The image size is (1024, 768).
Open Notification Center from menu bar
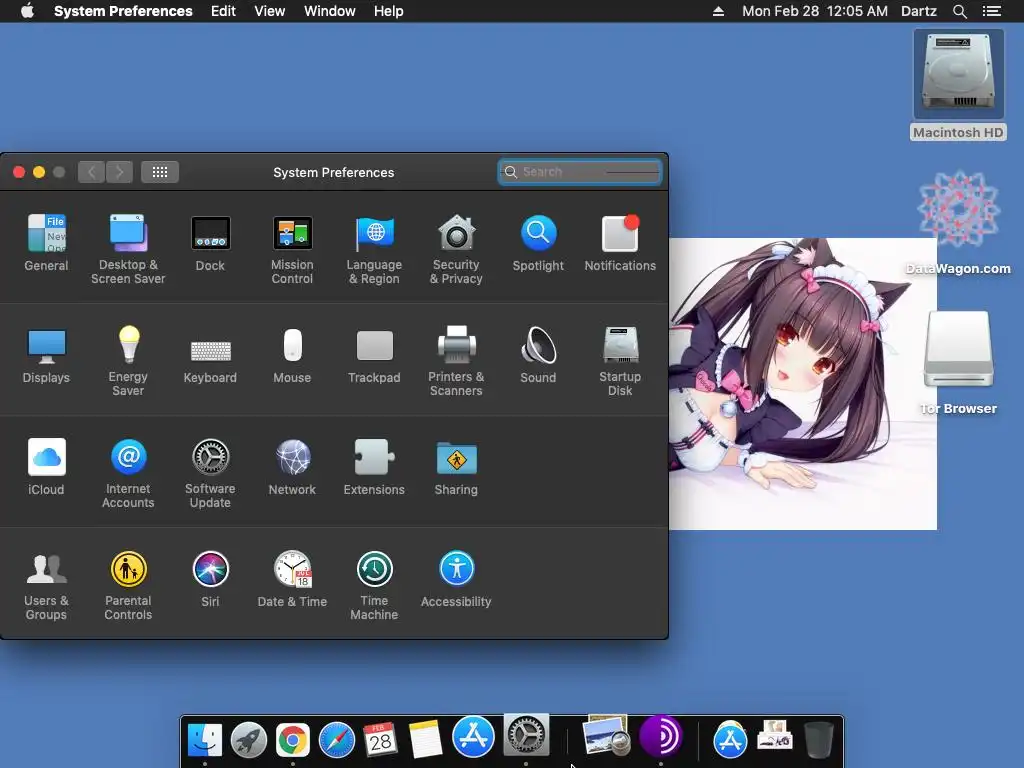992,11
